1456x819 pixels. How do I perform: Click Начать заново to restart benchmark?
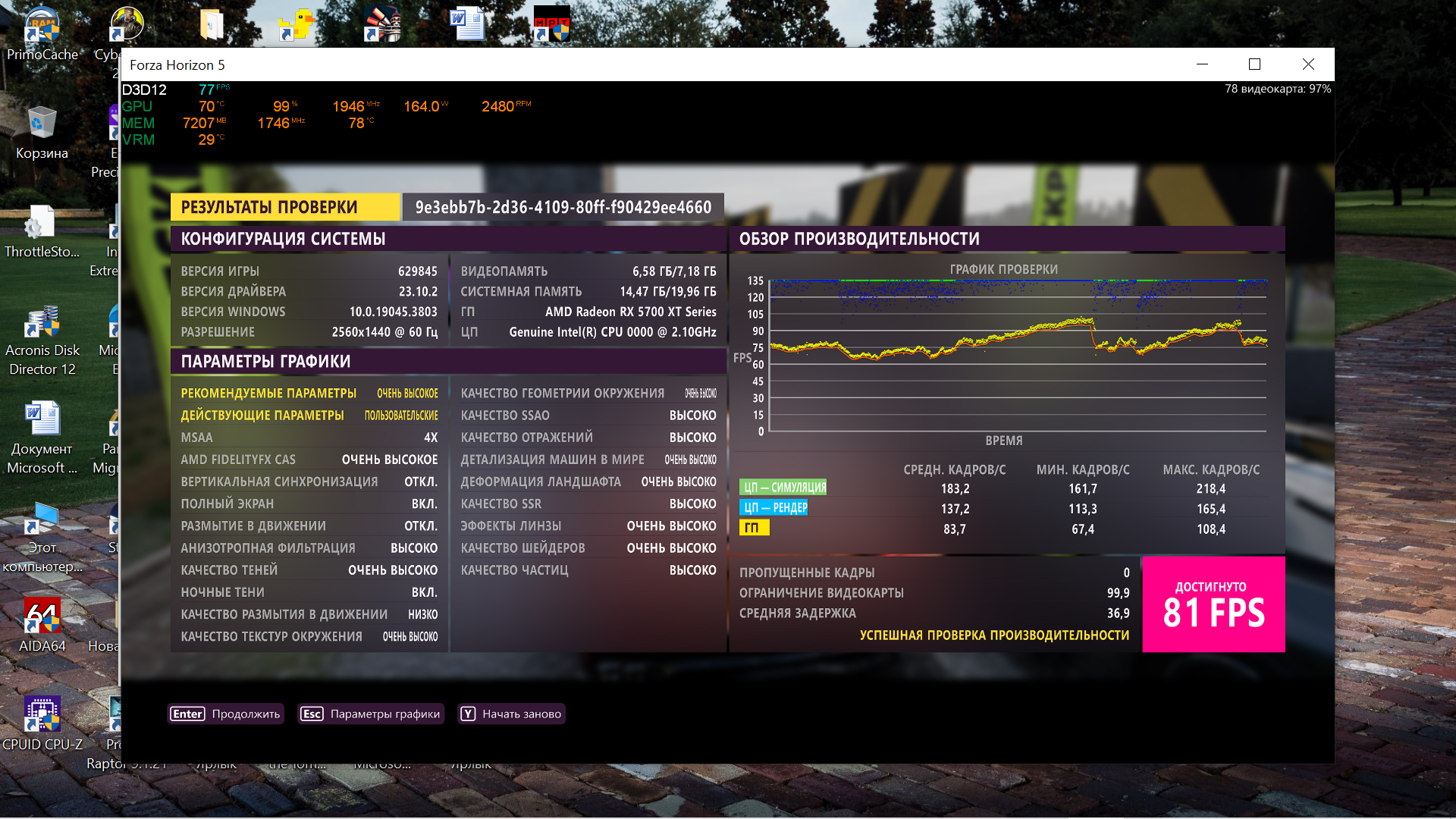511,714
